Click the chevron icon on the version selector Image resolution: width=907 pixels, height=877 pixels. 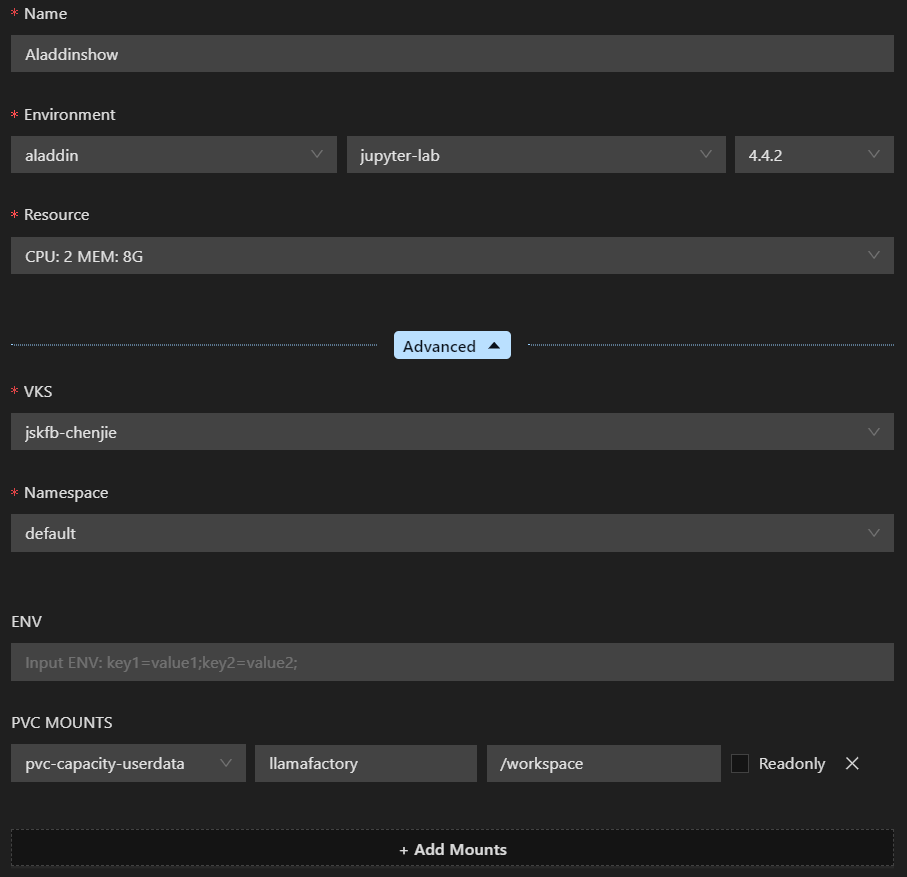tap(875, 154)
